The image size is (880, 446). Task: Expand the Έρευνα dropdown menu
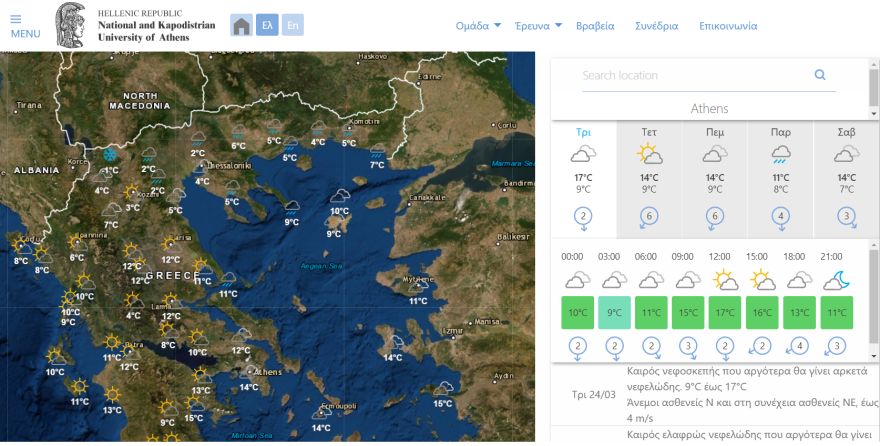(x=538, y=26)
